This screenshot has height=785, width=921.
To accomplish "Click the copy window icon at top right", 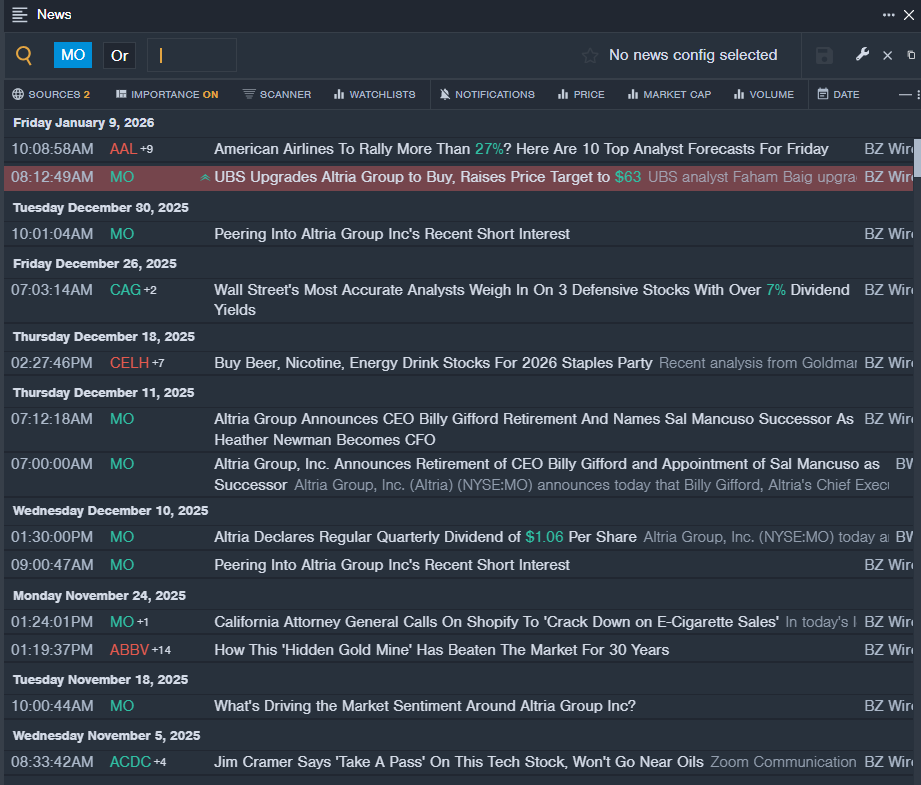I will pos(910,56).
